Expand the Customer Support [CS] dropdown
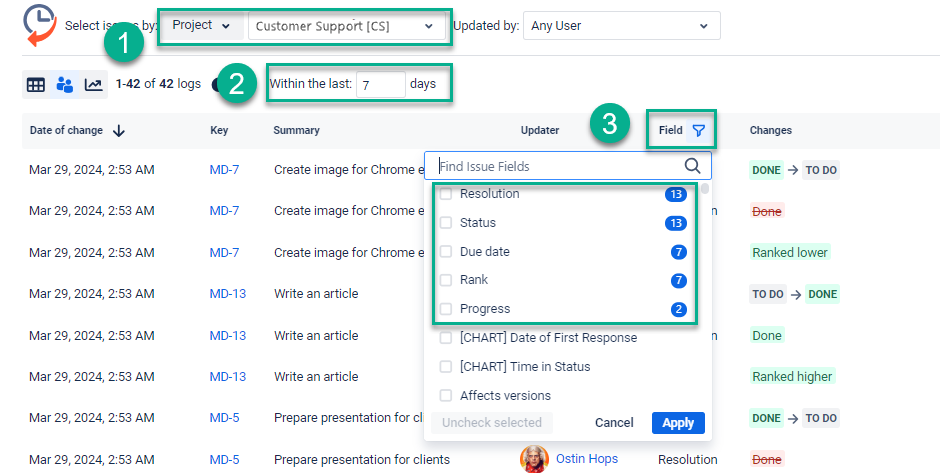The height and width of the screenshot is (473, 940). pyautogui.click(x=346, y=26)
